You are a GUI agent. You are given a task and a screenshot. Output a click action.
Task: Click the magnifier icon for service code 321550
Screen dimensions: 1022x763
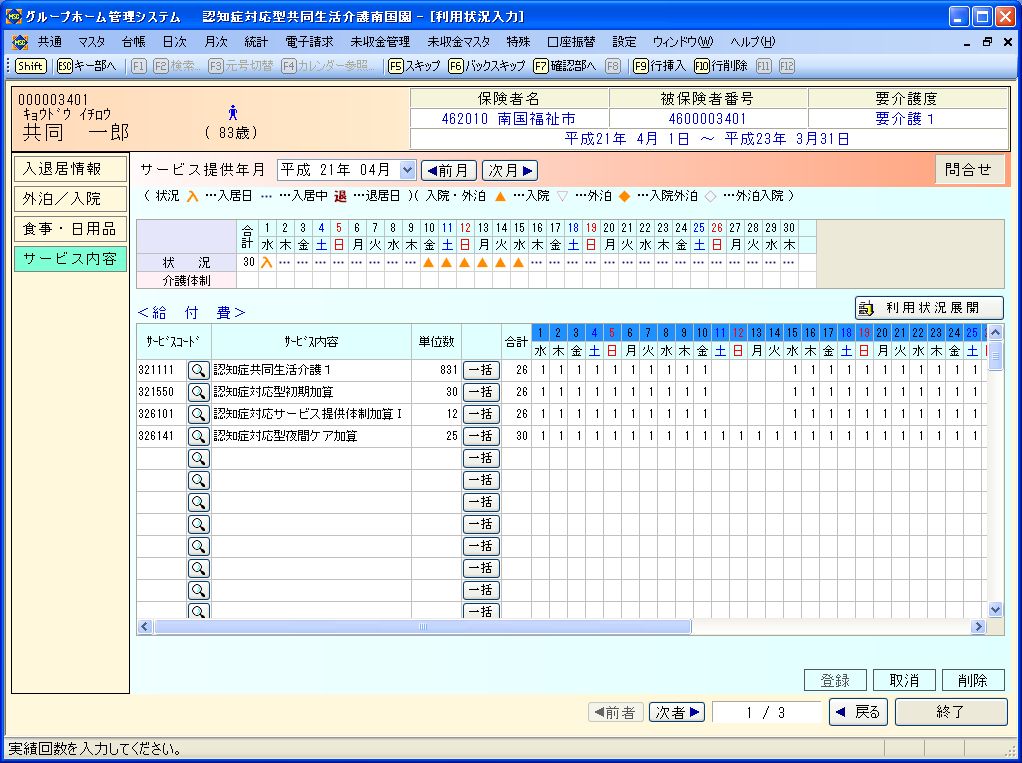click(199, 392)
